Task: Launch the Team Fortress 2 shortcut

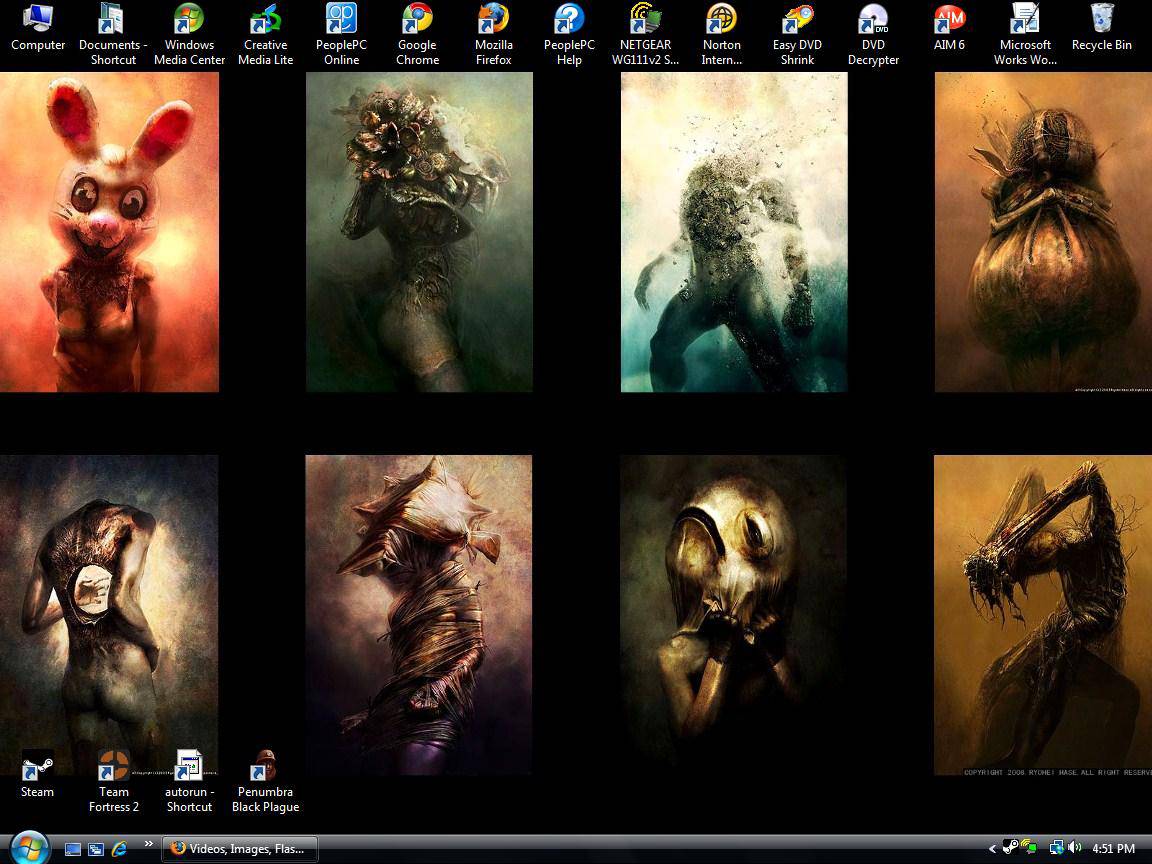Action: pyautogui.click(x=114, y=767)
